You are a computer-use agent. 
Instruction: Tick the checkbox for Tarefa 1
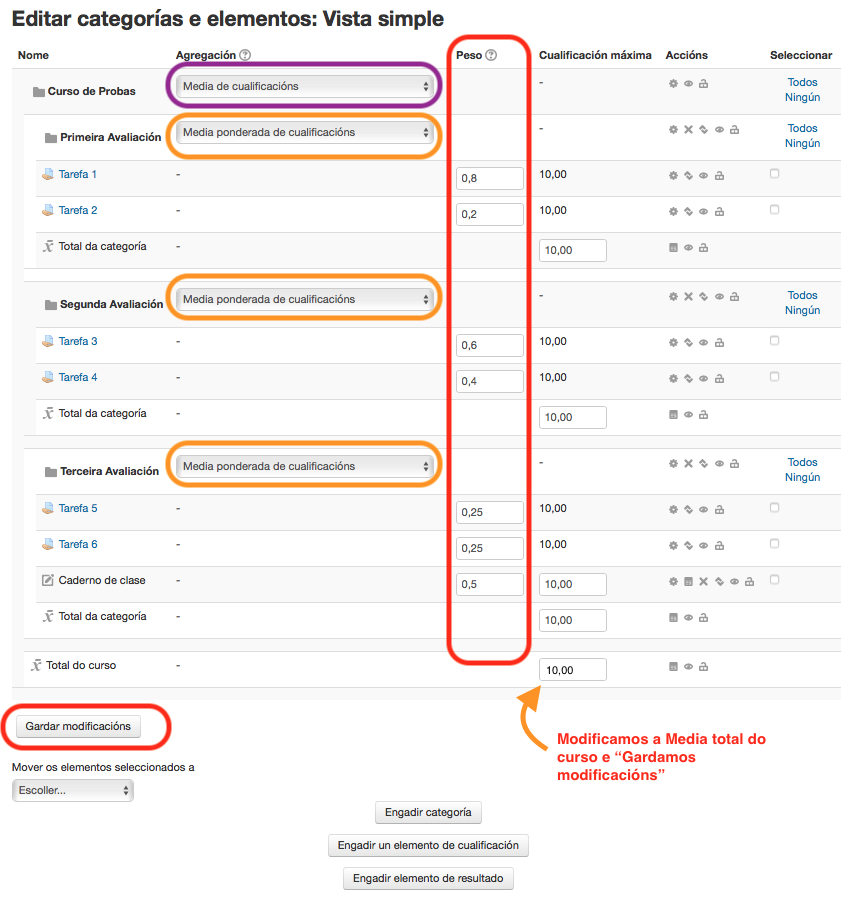(x=774, y=174)
